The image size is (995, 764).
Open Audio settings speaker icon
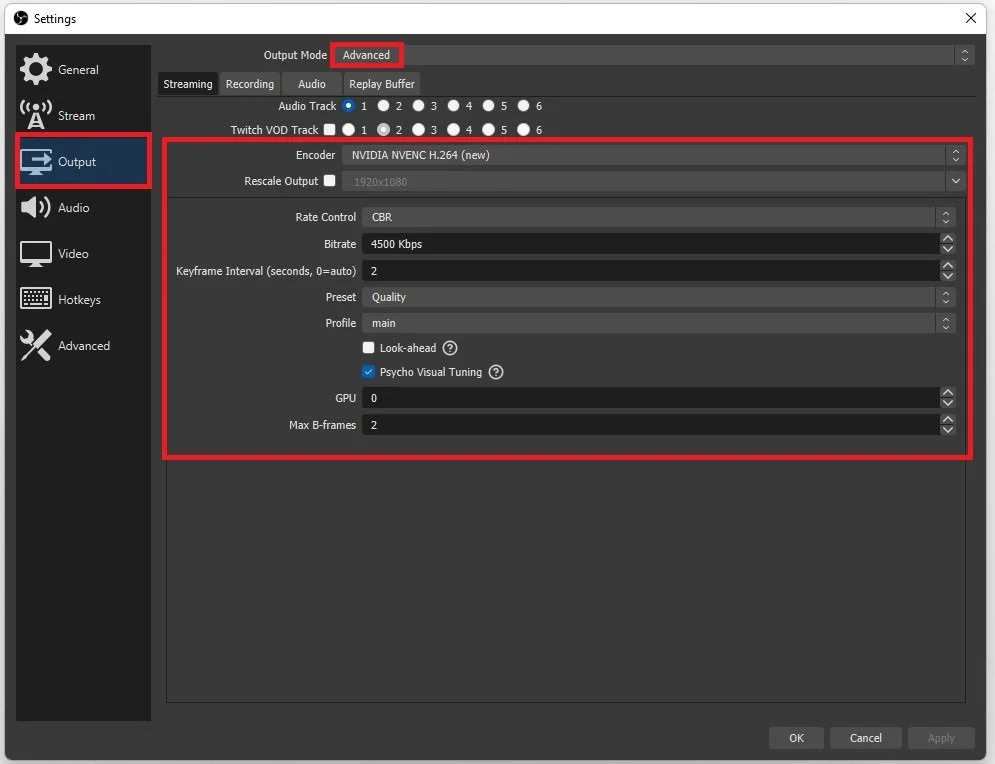click(x=36, y=207)
